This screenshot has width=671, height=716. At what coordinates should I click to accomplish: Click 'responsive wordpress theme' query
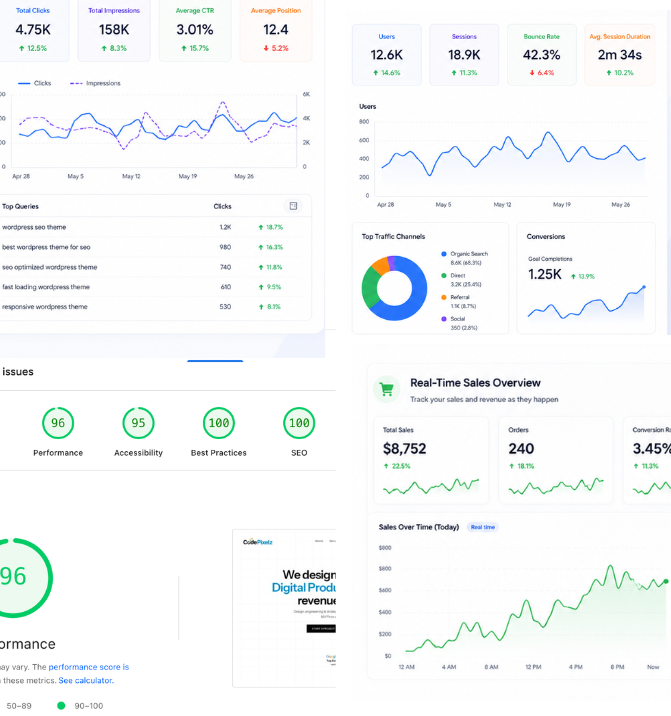click(45, 307)
